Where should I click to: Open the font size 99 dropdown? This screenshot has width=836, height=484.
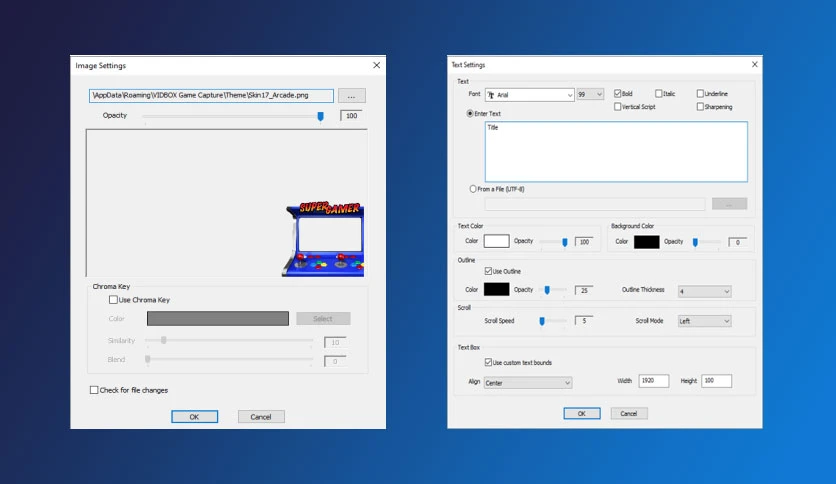tap(590, 94)
